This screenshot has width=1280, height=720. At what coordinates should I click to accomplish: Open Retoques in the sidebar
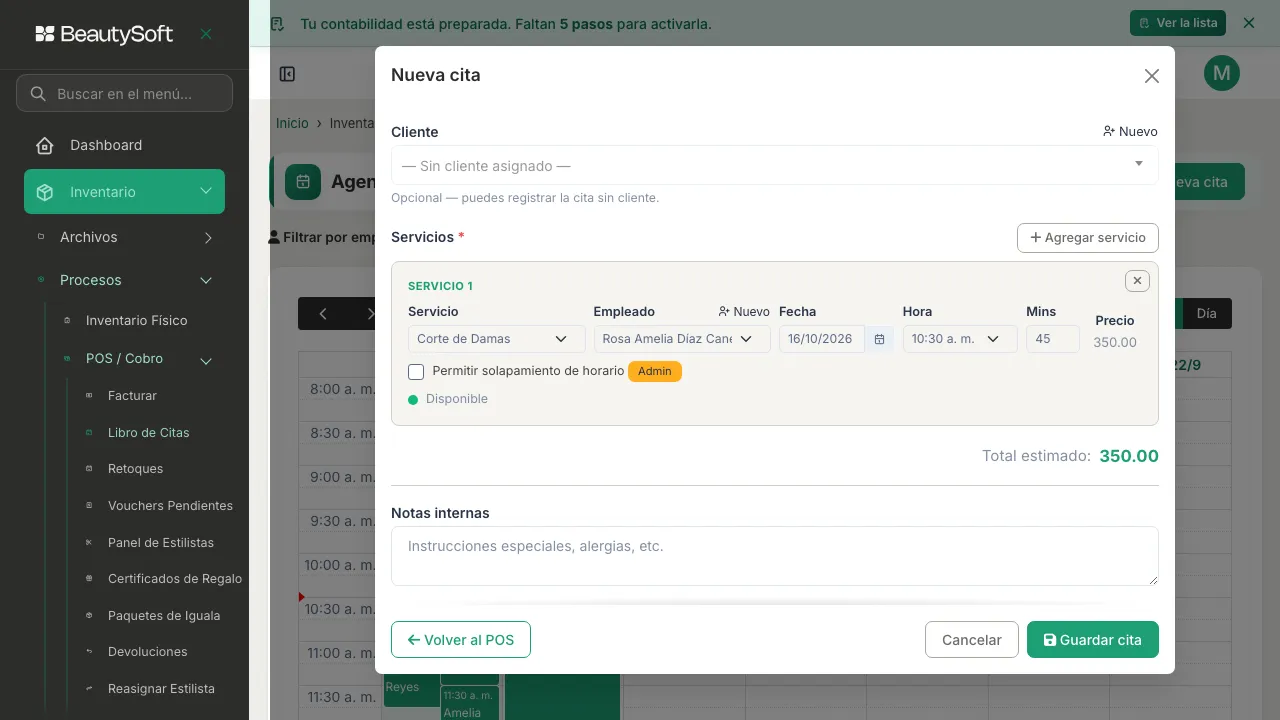coord(135,469)
